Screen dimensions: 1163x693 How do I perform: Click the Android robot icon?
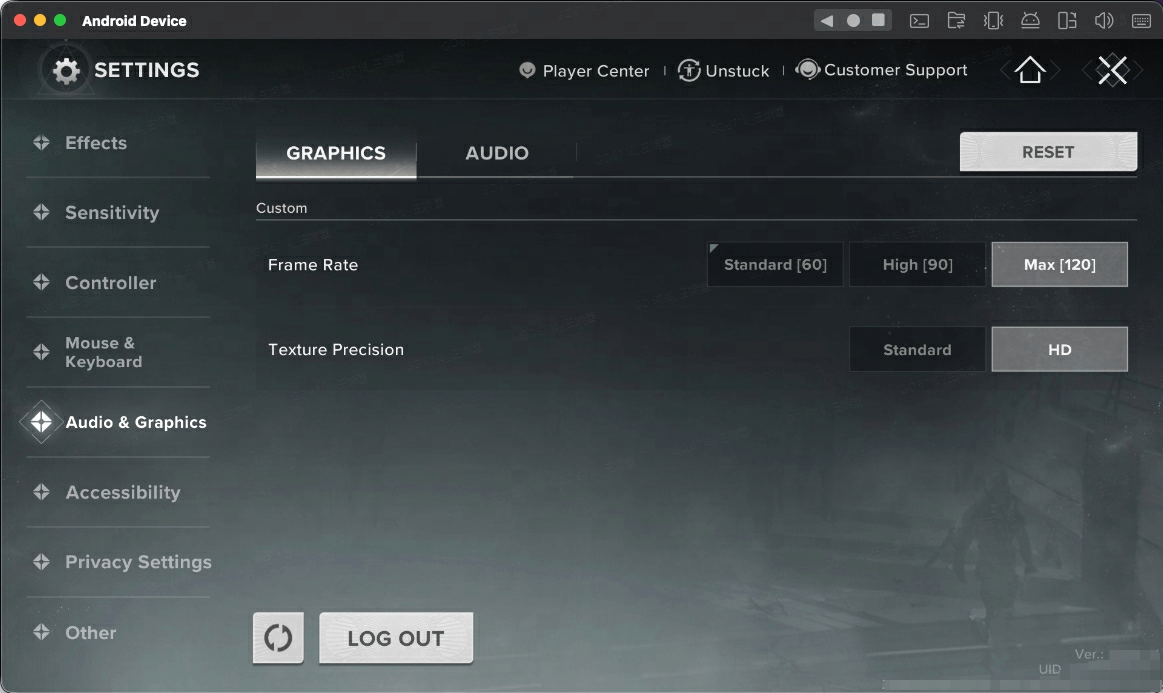pos(1030,20)
